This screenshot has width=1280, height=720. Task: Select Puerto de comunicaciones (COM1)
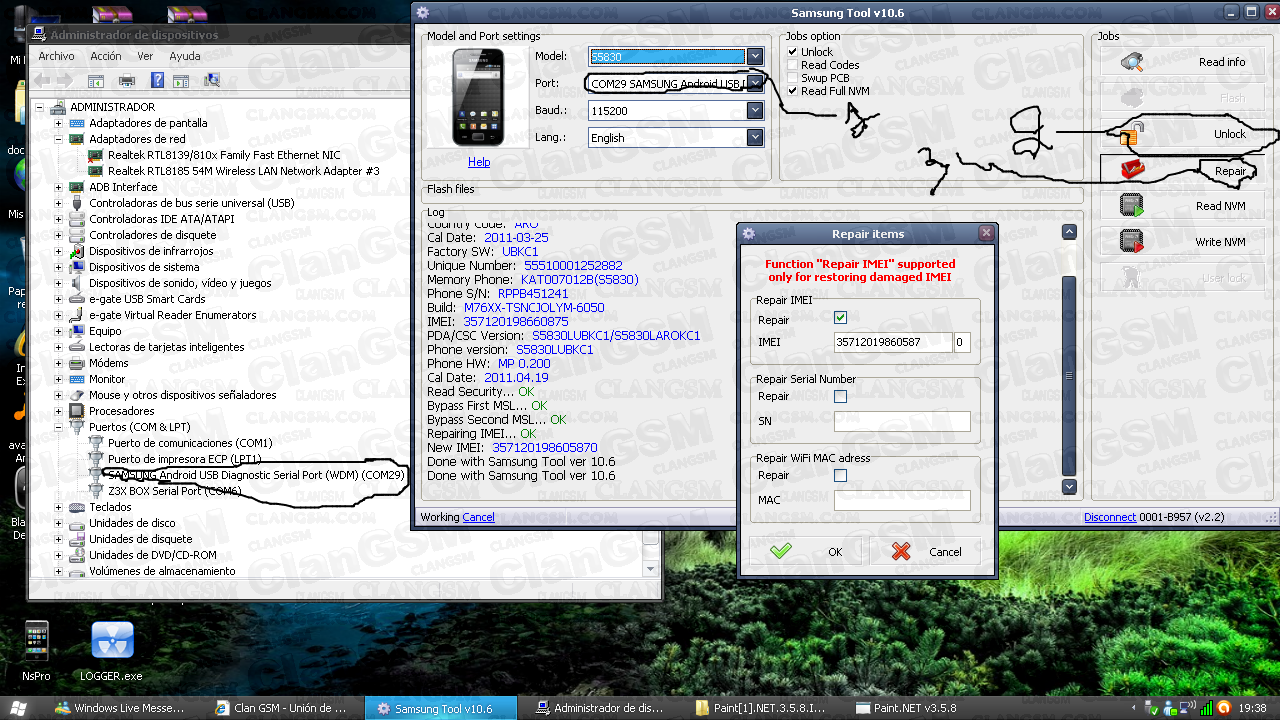point(190,443)
